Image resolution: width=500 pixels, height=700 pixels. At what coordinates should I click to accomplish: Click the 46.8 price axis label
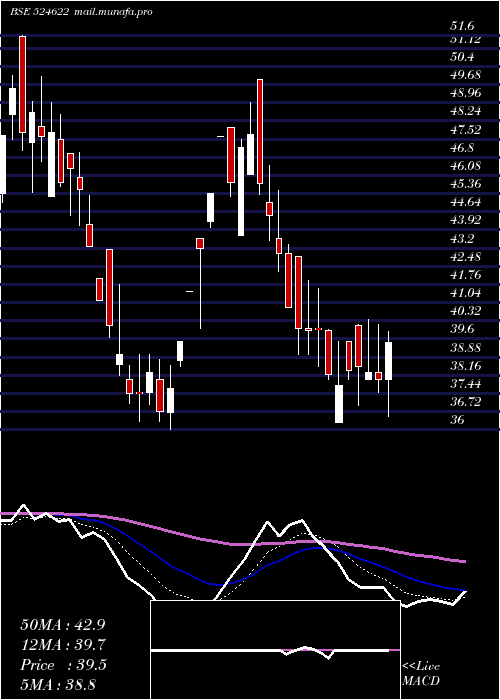pos(462,147)
